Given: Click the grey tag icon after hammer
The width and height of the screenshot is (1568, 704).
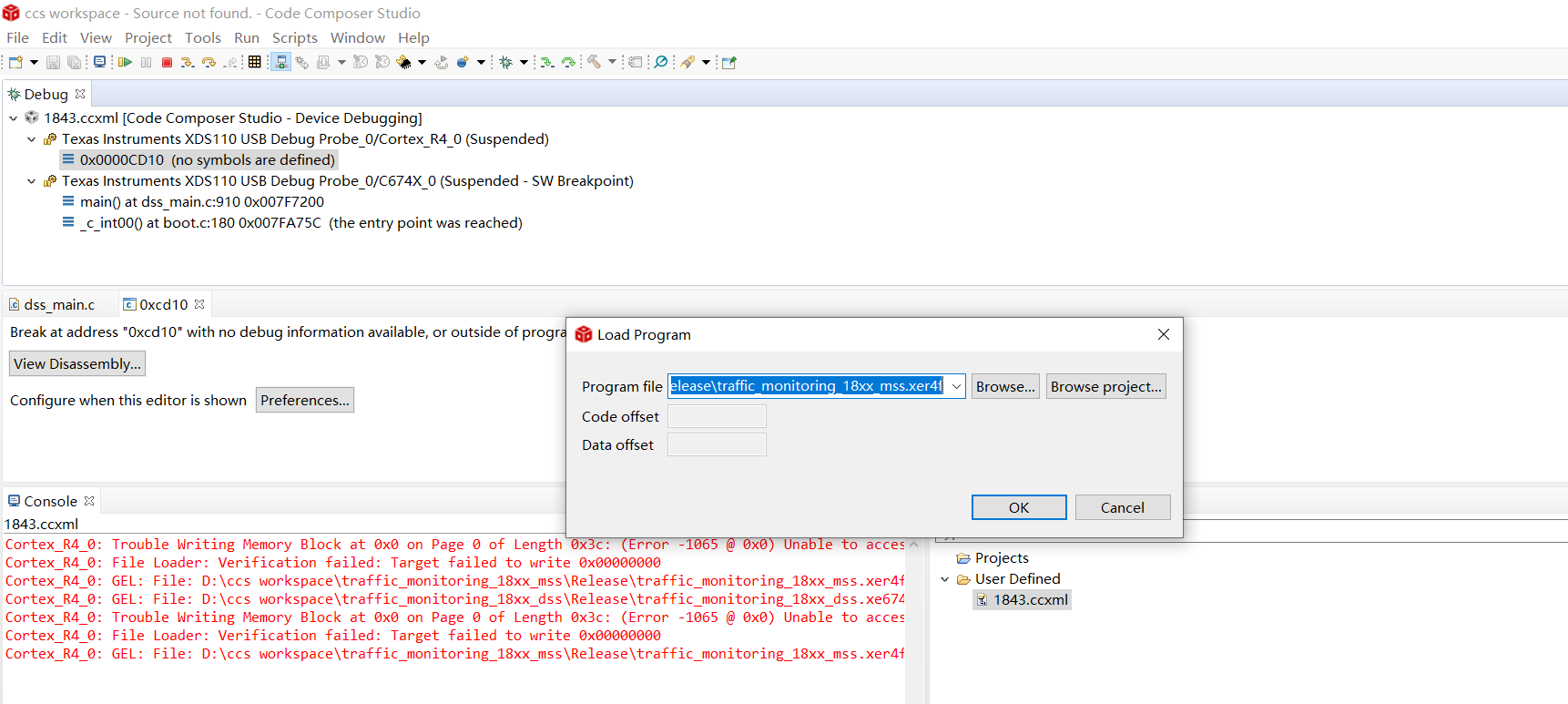Looking at the screenshot, I should (x=636, y=62).
